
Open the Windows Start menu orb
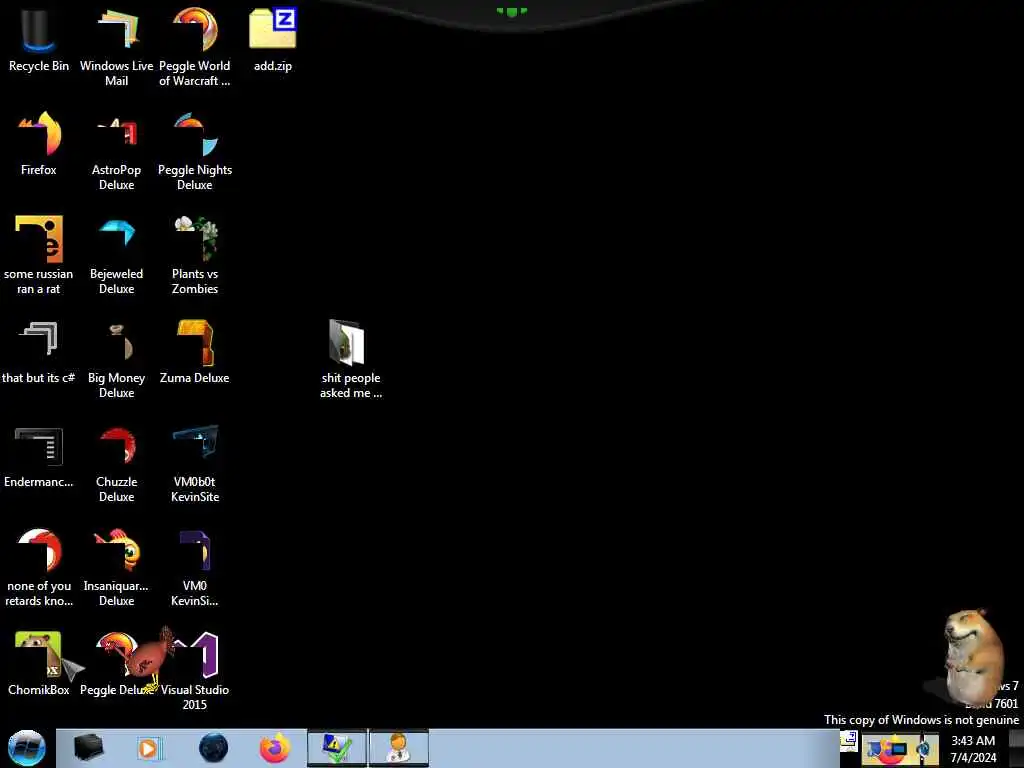(x=27, y=748)
